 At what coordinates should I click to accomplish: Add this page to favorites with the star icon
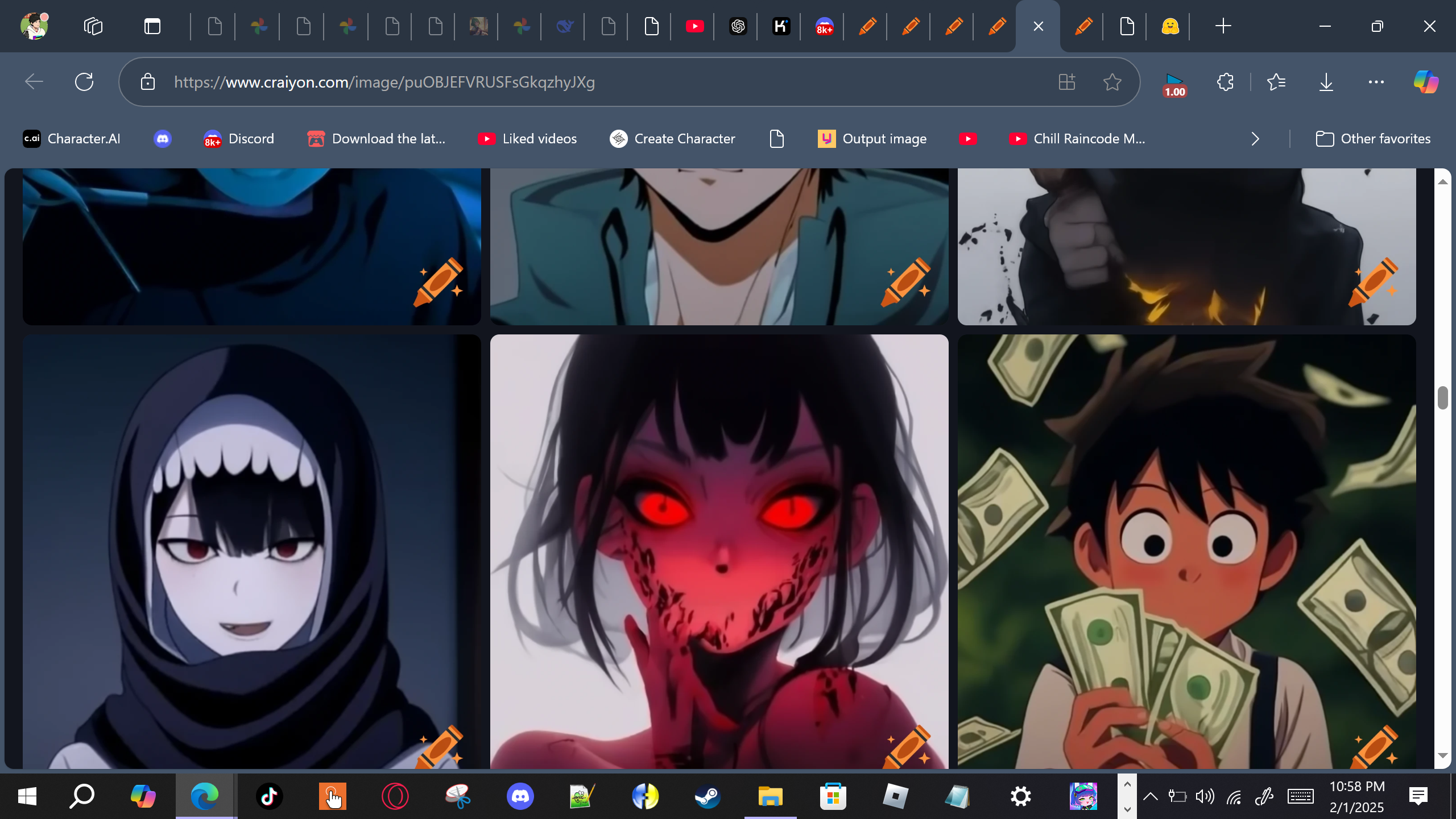click(1112, 82)
